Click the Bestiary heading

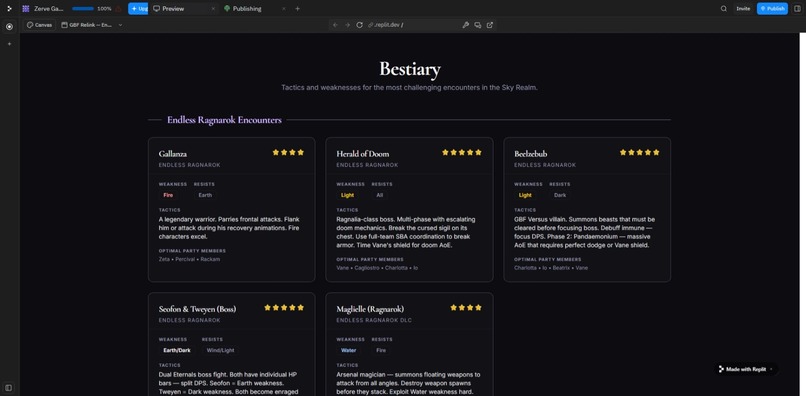410,69
